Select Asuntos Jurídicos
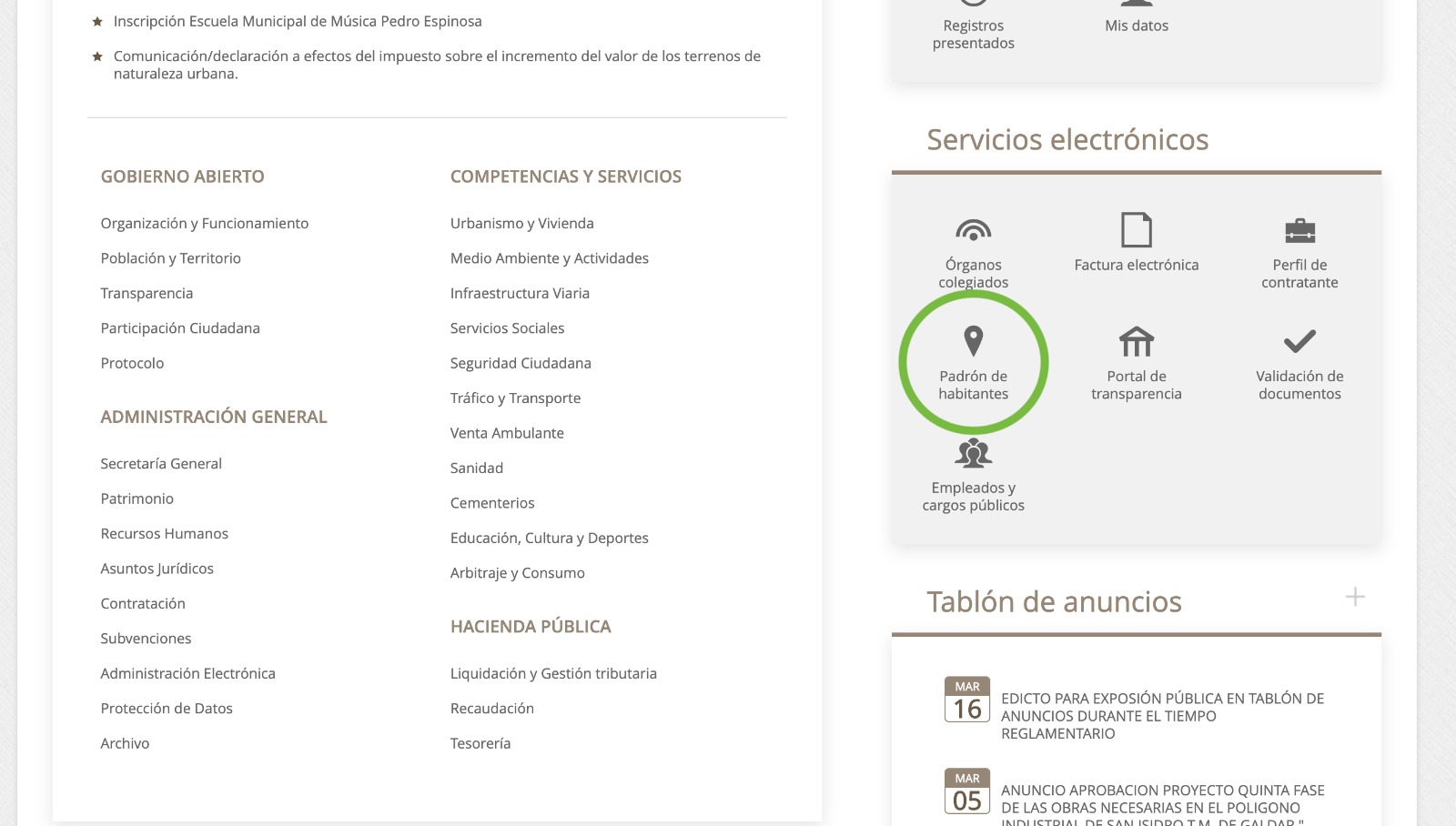The height and width of the screenshot is (826, 1456). (x=157, y=569)
